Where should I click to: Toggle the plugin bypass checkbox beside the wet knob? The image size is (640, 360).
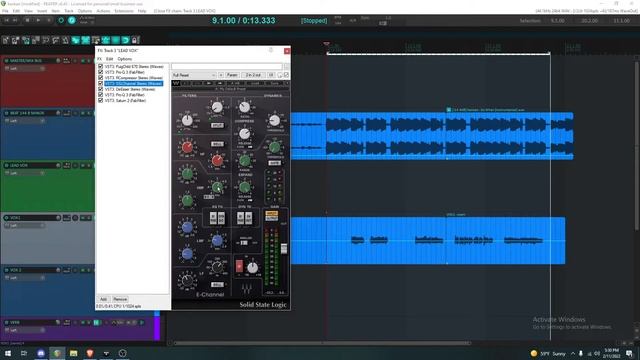(x=286, y=75)
